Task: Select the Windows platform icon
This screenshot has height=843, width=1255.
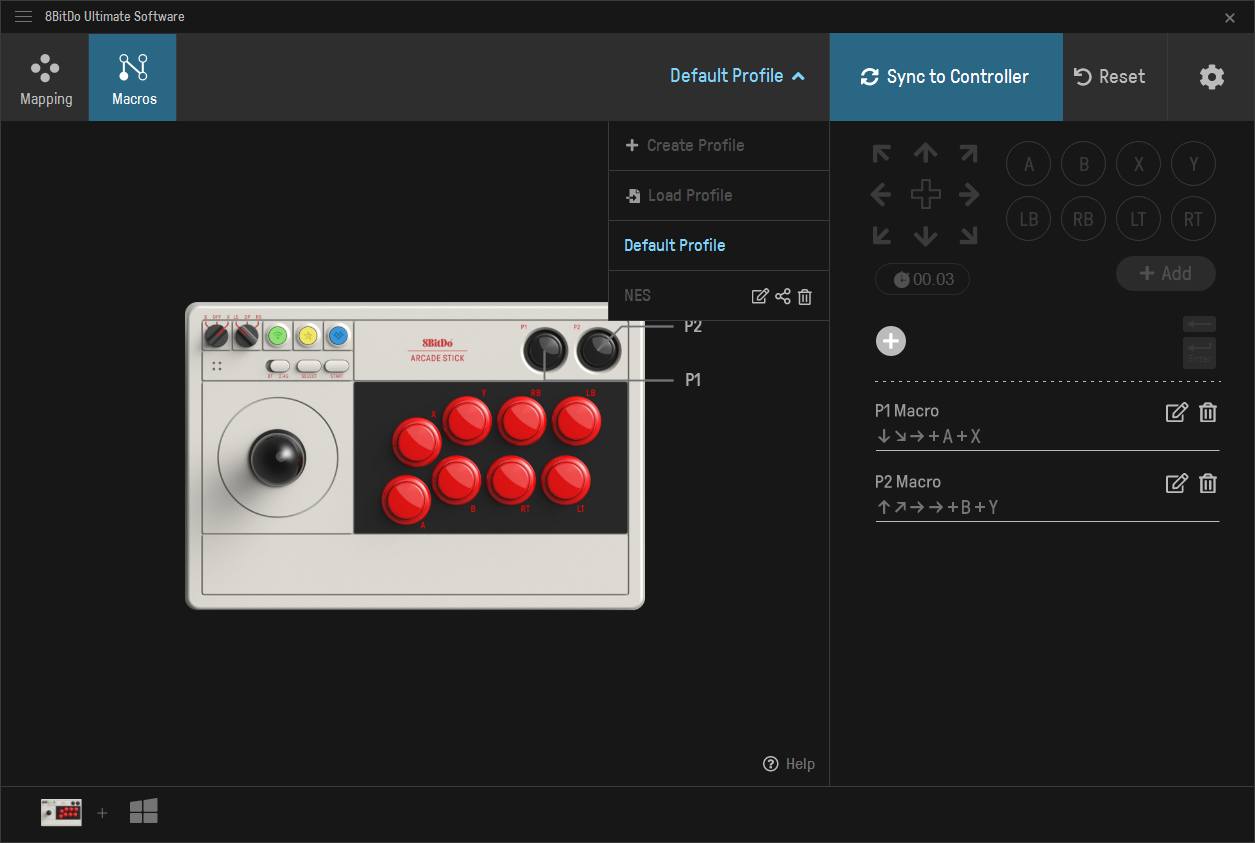Action: tap(144, 812)
